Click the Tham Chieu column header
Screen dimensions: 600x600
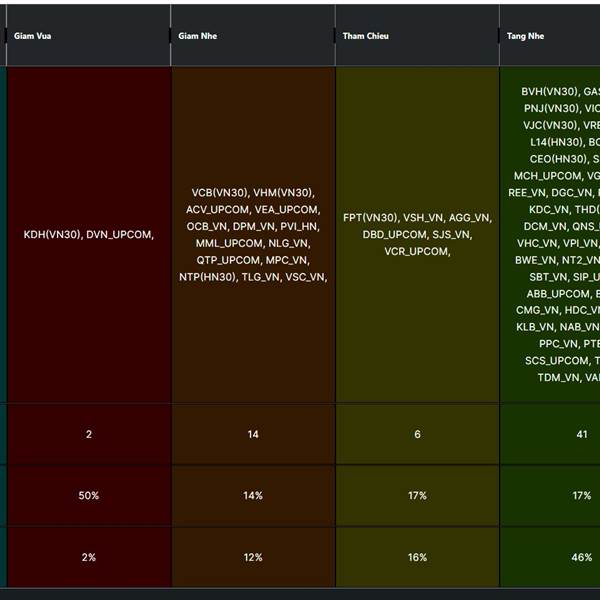(x=417, y=36)
